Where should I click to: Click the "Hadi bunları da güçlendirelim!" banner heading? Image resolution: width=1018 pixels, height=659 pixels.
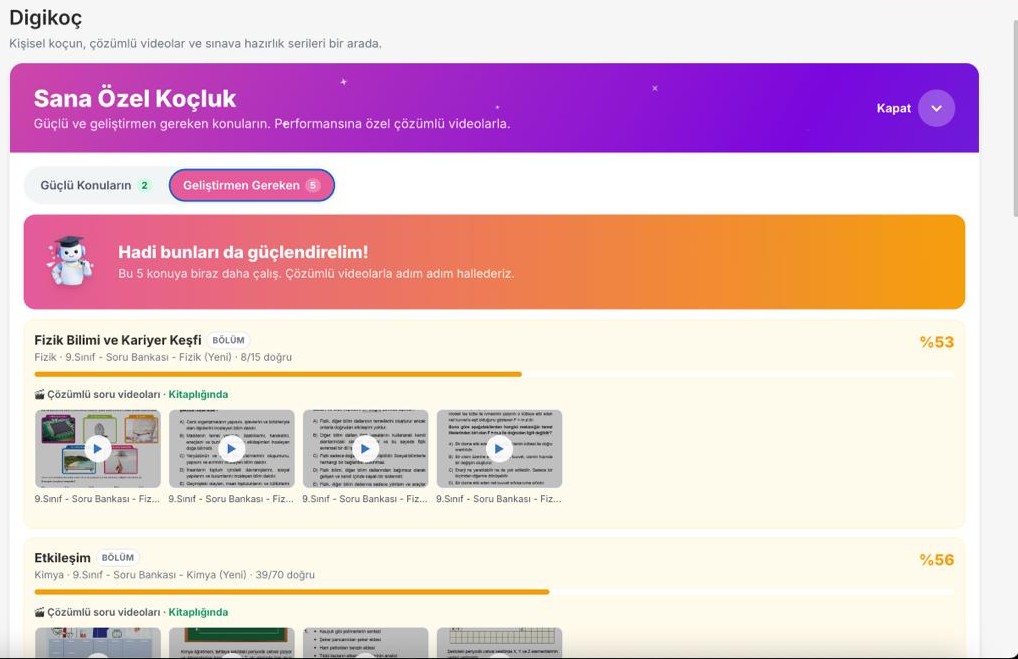point(243,252)
